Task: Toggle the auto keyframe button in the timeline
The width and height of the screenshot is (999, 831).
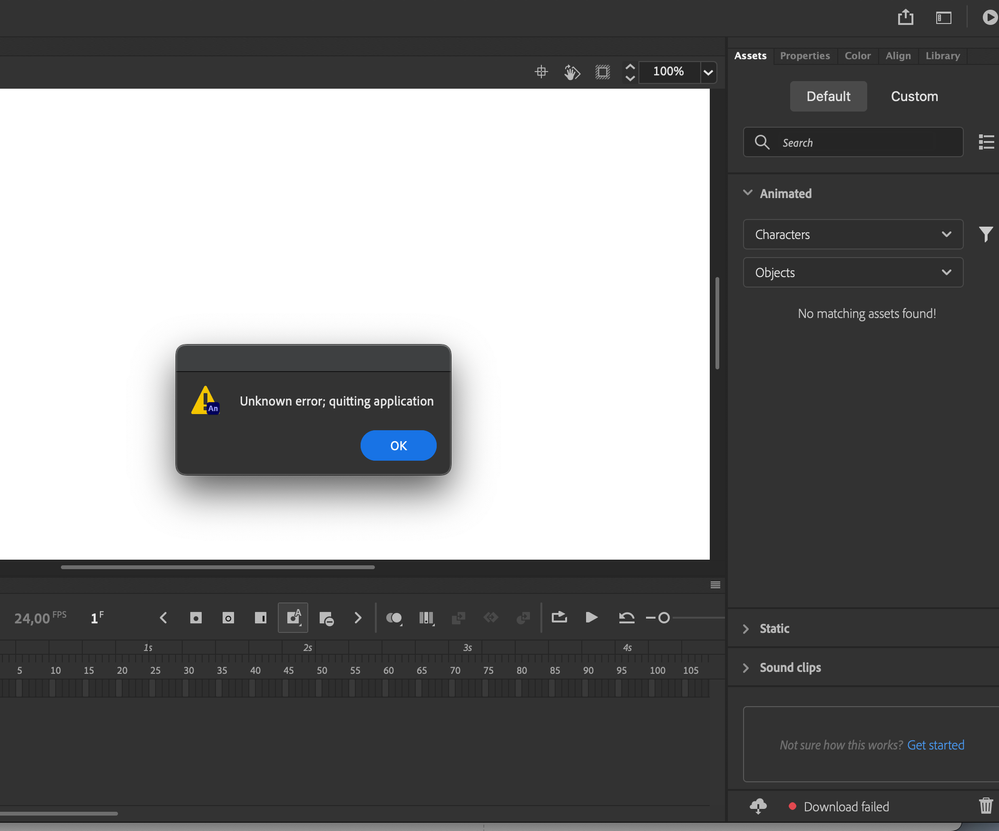Action: 293,618
